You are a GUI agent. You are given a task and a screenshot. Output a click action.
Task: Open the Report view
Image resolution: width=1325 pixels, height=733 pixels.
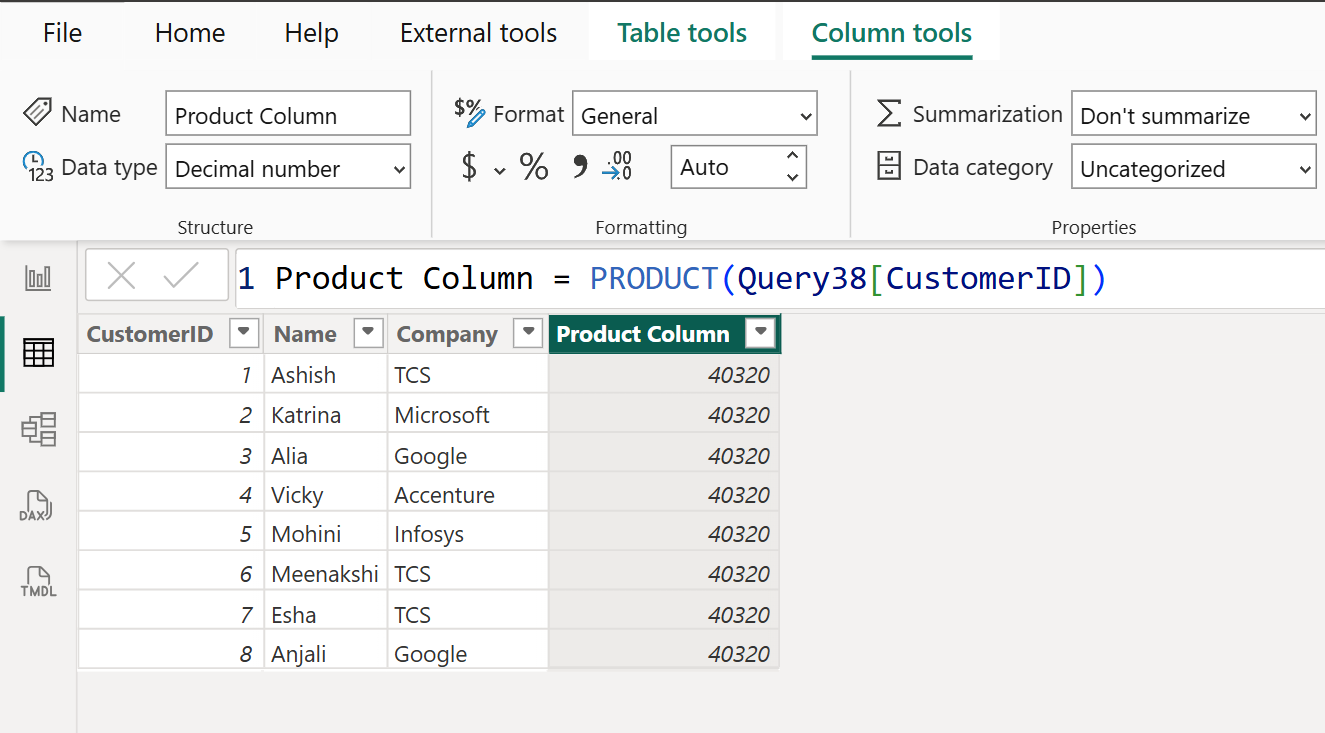click(38, 278)
